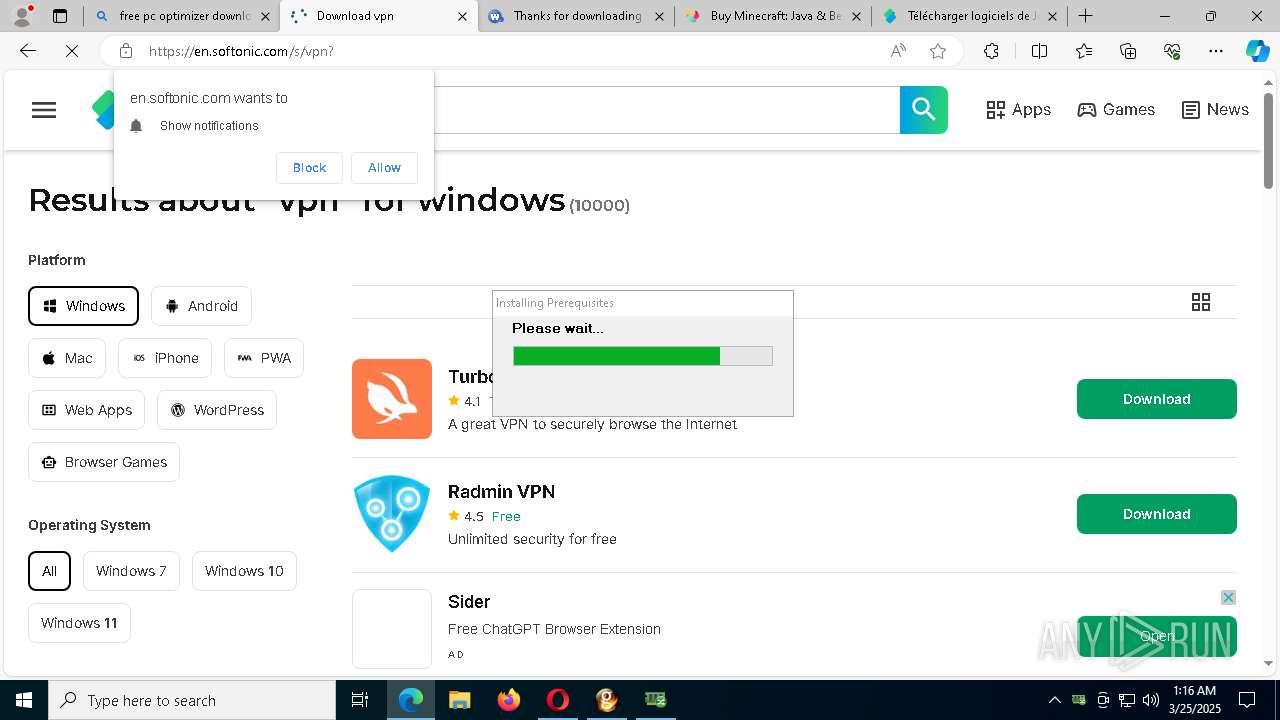The width and height of the screenshot is (1280, 720).
Task: Switch to the Télécharger logiciels tab
Action: pos(970,16)
